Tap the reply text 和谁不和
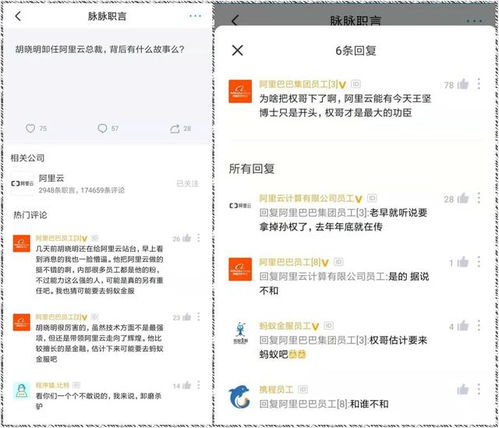The height and width of the screenshot is (428, 499). pos(369,404)
